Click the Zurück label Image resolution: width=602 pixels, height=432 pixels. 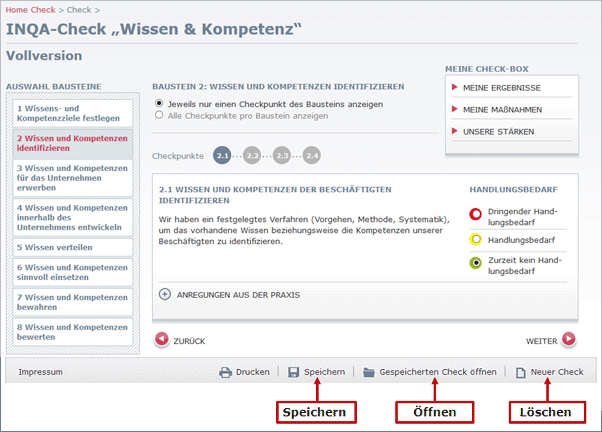[x=189, y=341]
